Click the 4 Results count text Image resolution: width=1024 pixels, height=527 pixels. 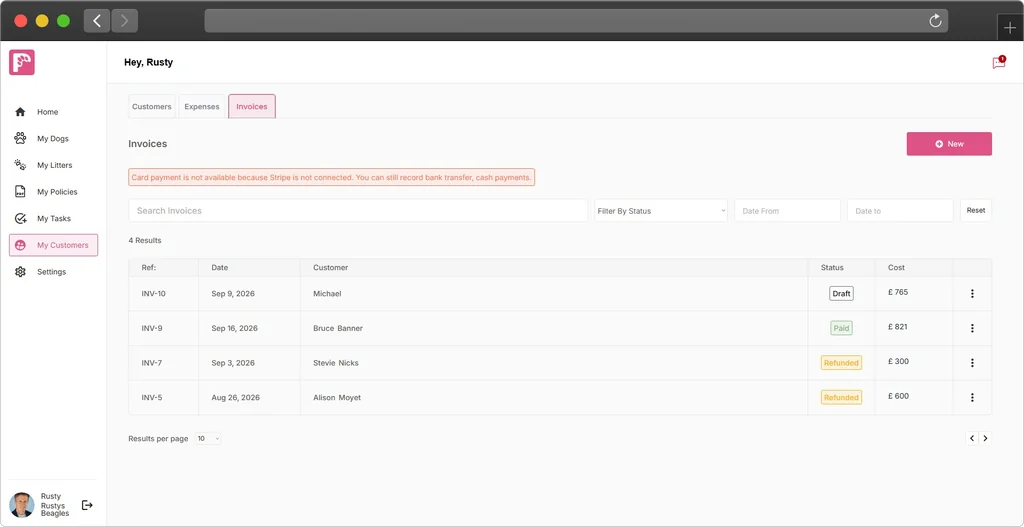pyautogui.click(x=145, y=240)
